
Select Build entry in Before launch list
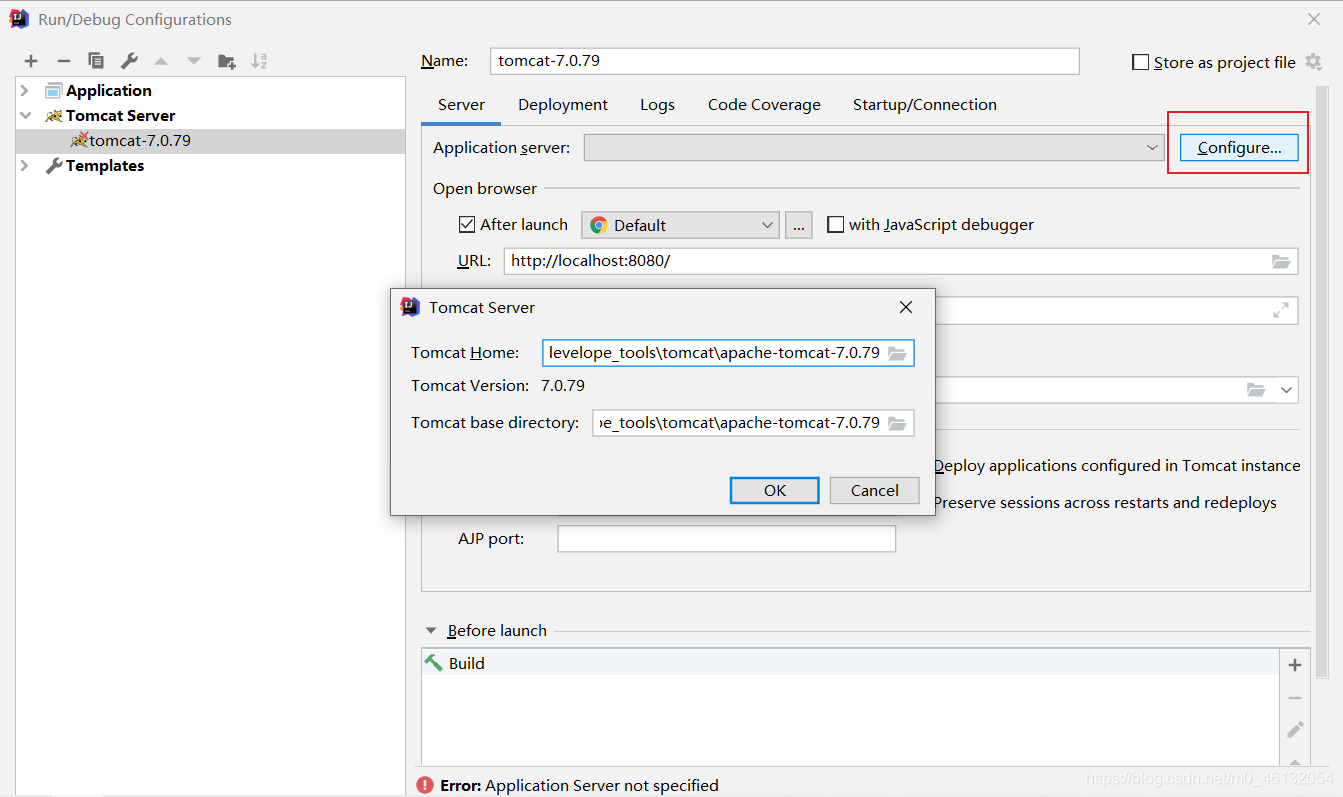coord(850,663)
